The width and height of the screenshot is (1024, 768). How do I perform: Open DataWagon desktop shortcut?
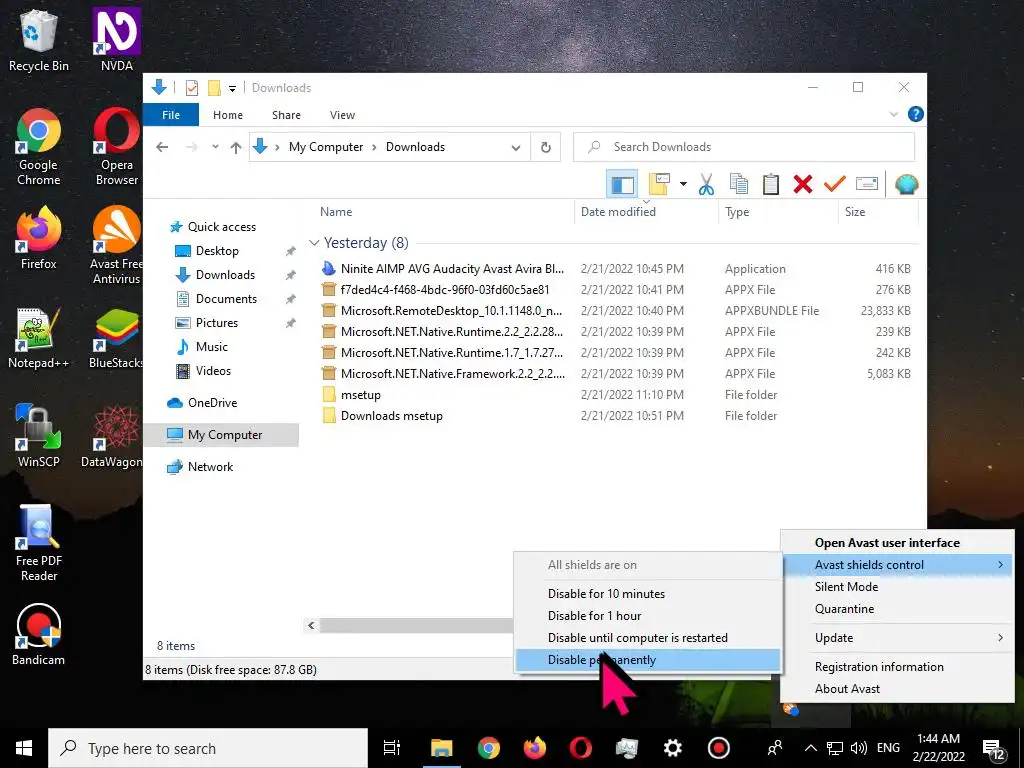112,436
